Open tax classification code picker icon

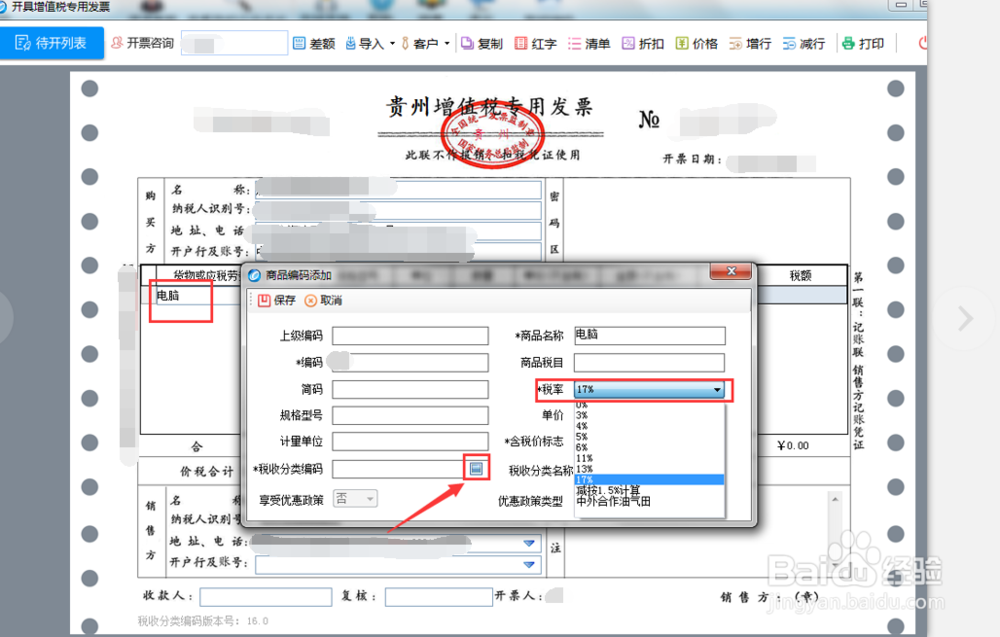[476, 469]
